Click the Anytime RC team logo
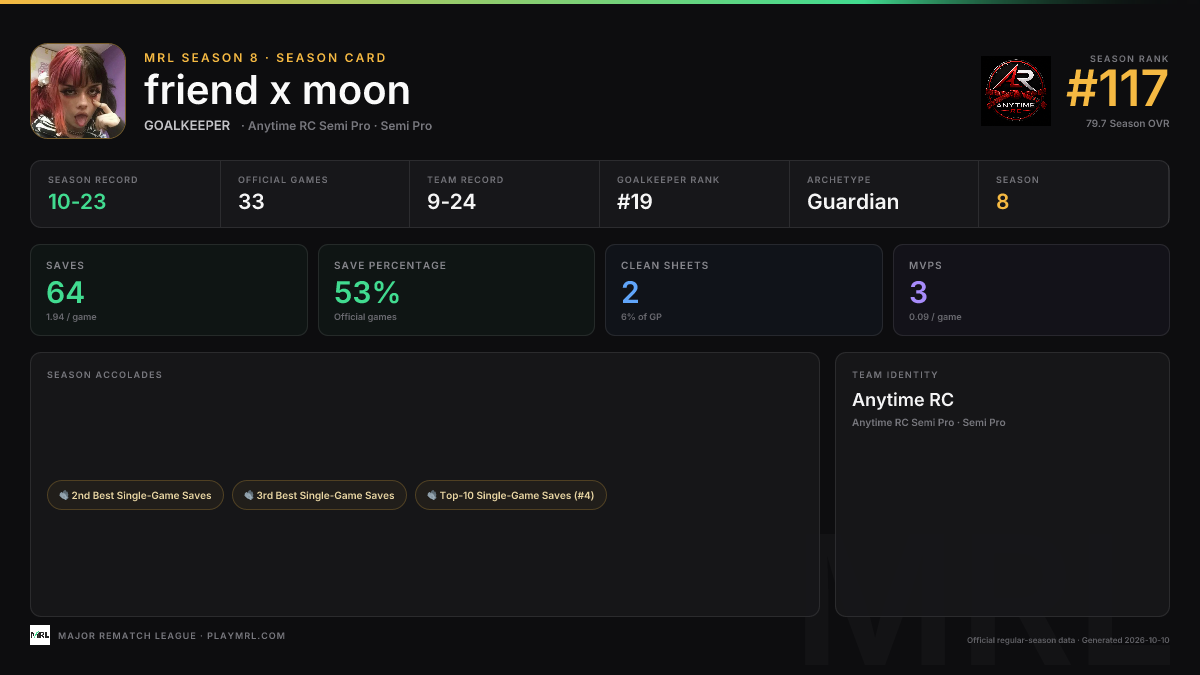Image resolution: width=1200 pixels, height=675 pixels. click(x=1016, y=91)
